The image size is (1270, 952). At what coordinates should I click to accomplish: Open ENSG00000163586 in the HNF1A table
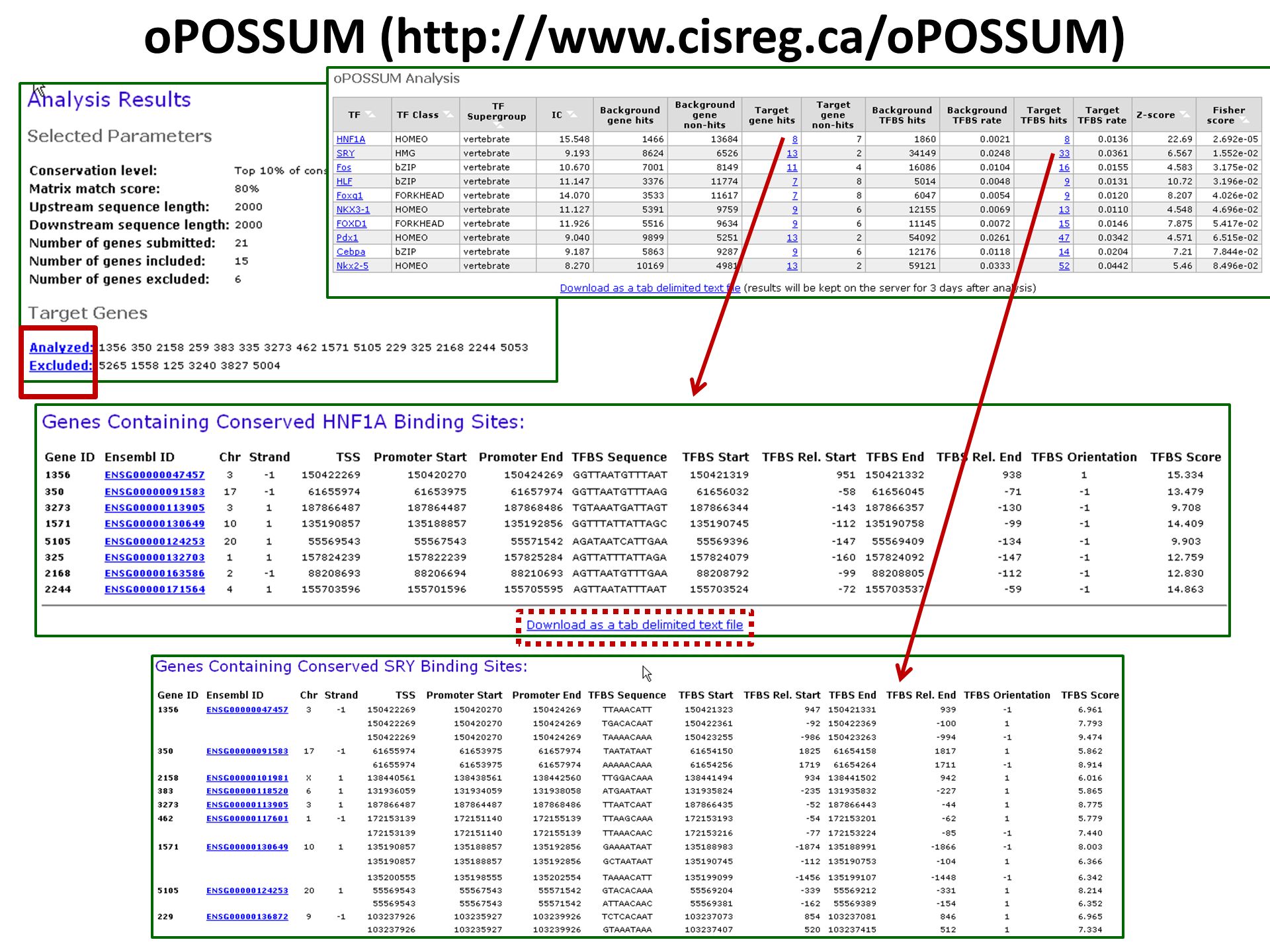pyautogui.click(x=154, y=573)
